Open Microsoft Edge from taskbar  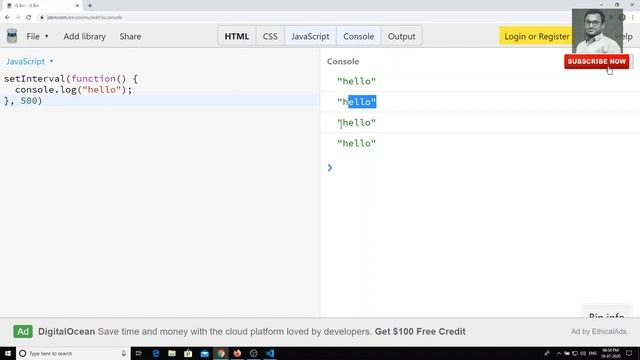tap(156, 353)
